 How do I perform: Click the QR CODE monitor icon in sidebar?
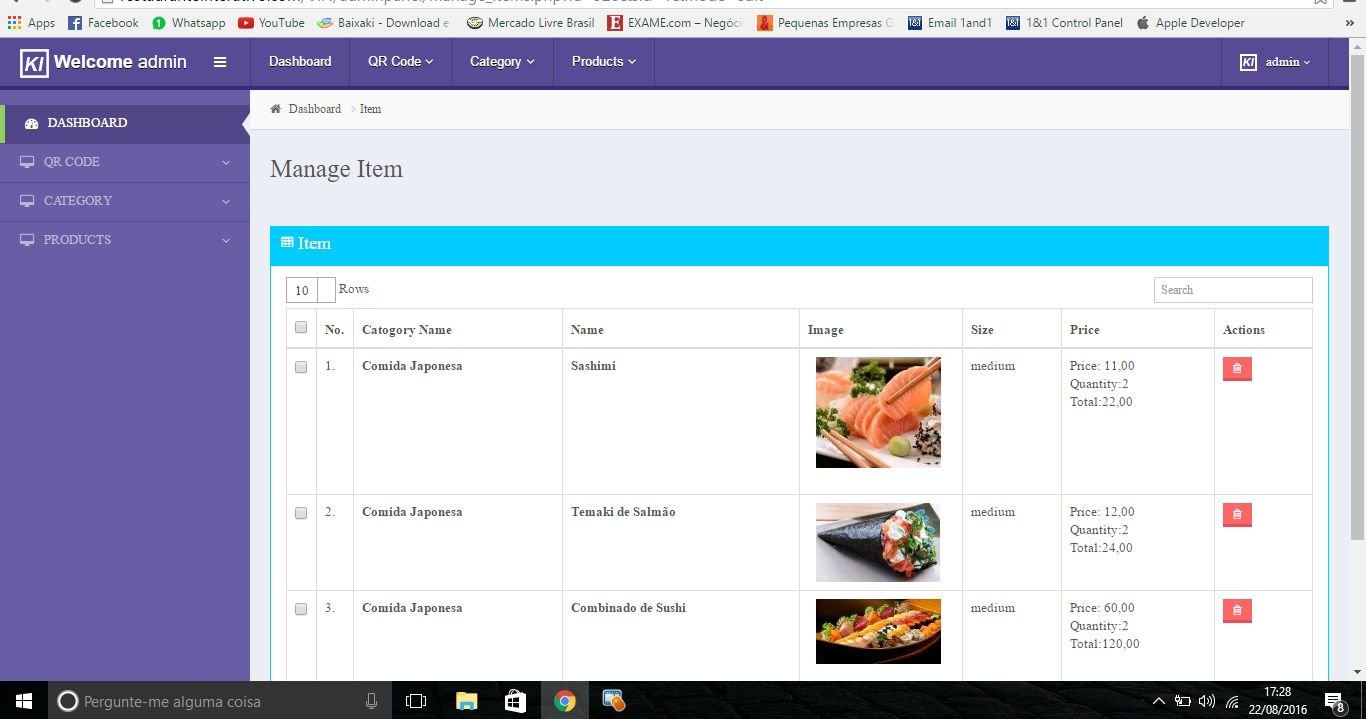pos(27,162)
